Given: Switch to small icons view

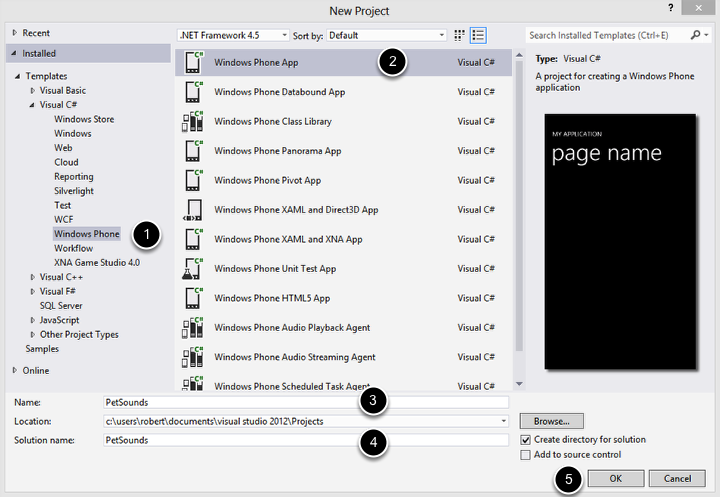Looking at the screenshot, I should pyautogui.click(x=459, y=35).
